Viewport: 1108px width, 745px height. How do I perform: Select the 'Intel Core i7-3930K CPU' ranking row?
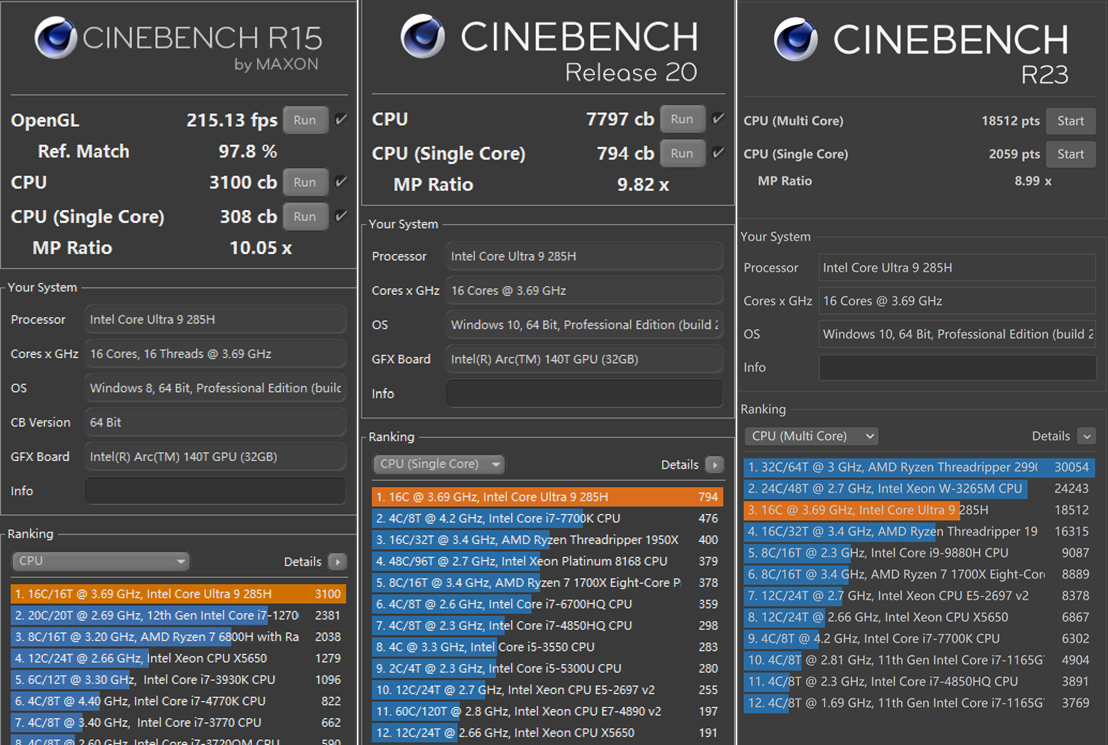click(178, 680)
